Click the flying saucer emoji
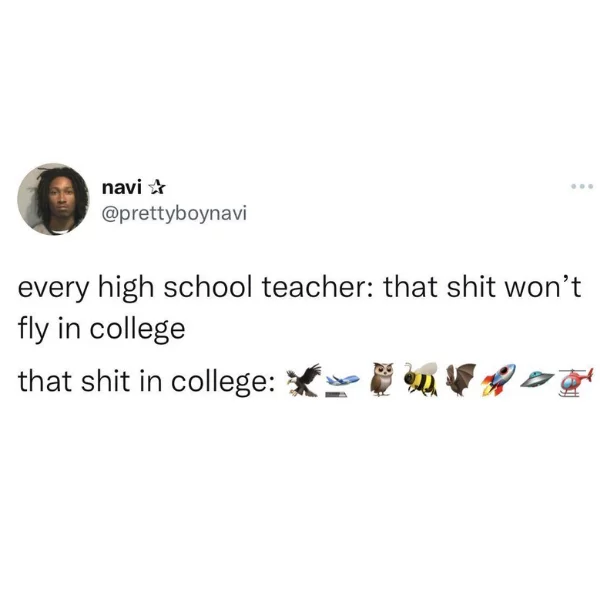This screenshot has height=600, width=600. 537,379
